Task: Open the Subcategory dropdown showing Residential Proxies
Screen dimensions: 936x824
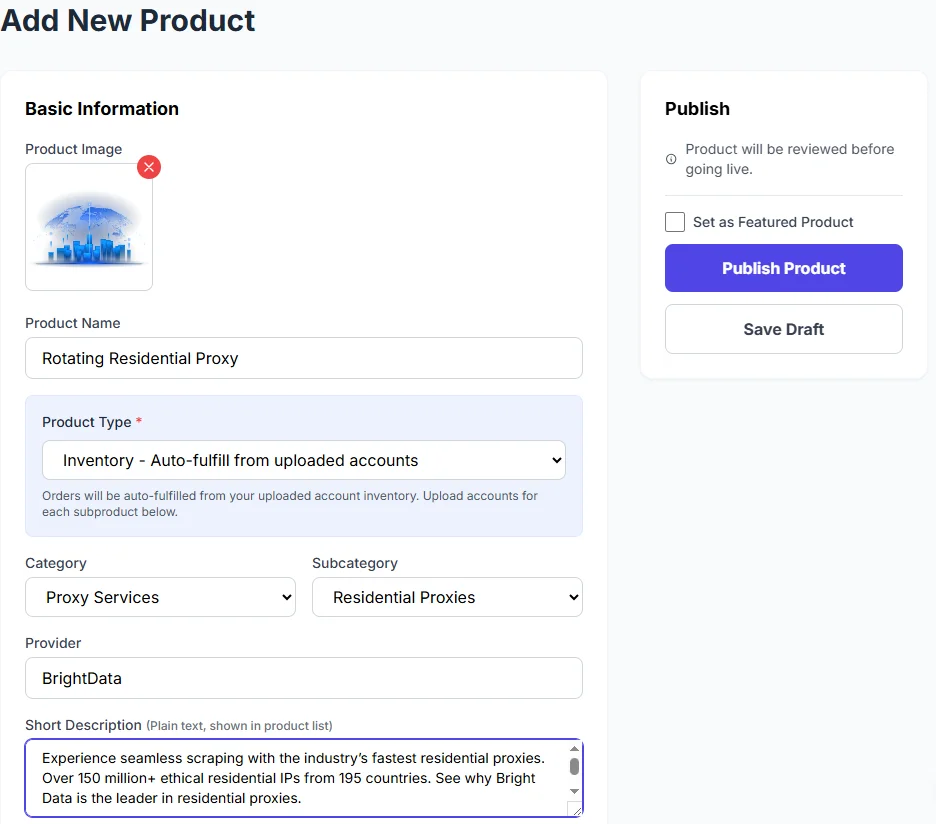Action: 447,597
